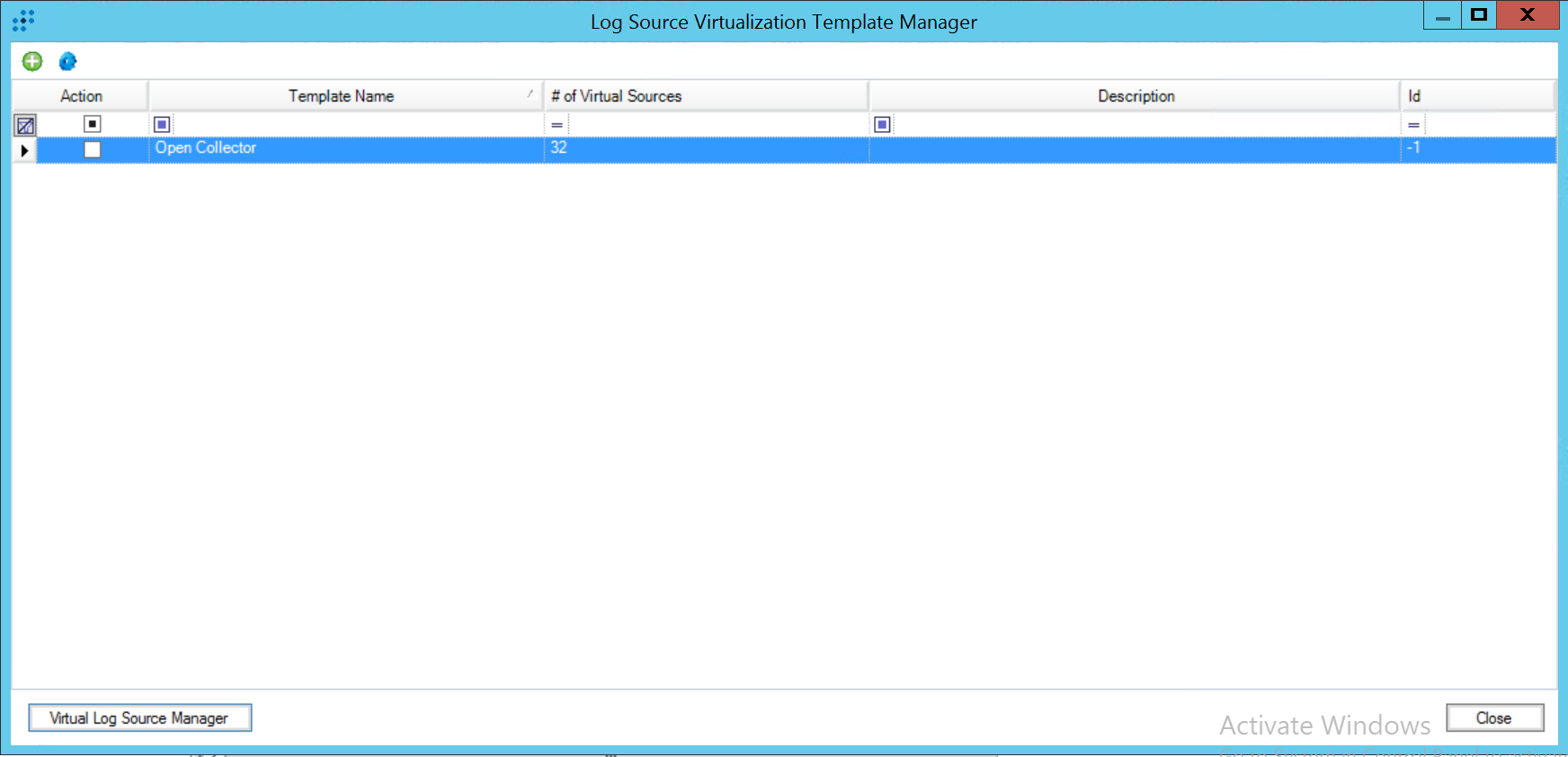Toggle the Action filter row checkbox
This screenshot has height=757, width=1568.
pyautogui.click(x=93, y=124)
